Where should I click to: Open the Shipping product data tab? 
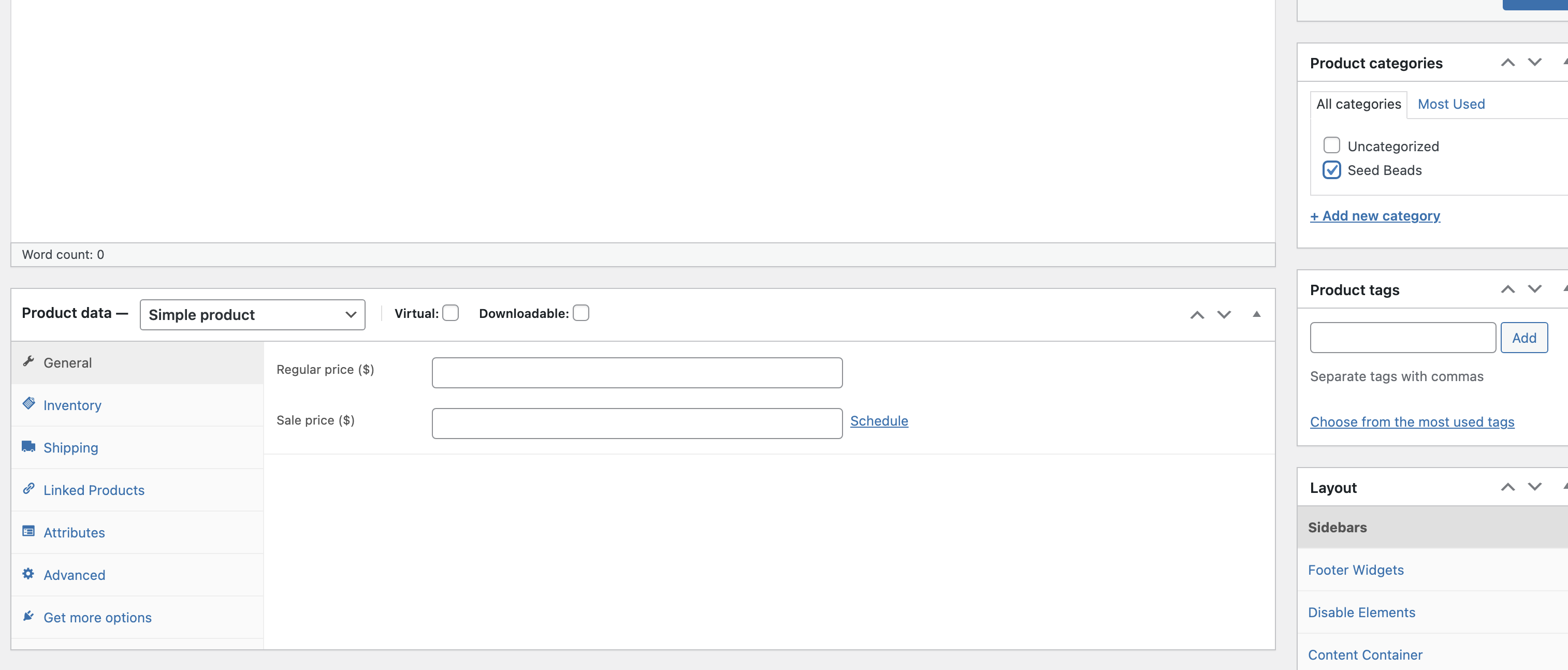pyautogui.click(x=137, y=448)
